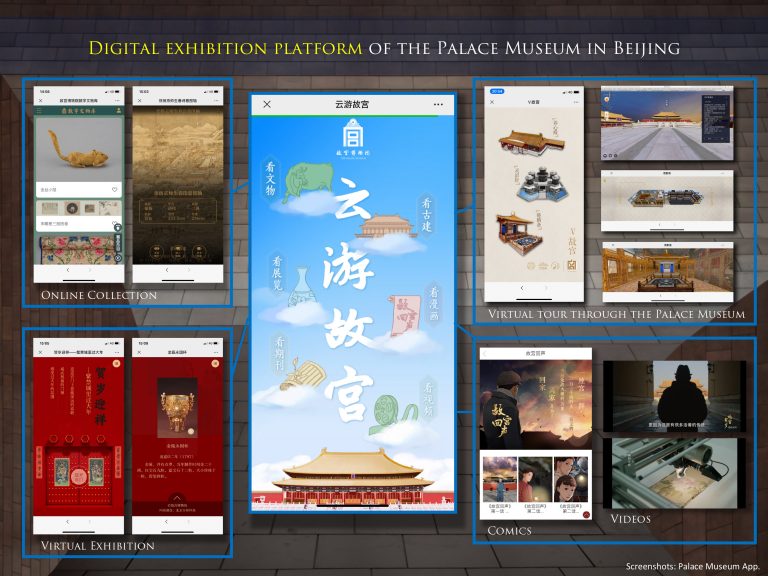Favorite the mouse figurine with heart icon
Viewport: 768px width, 576px height.
click(x=114, y=190)
